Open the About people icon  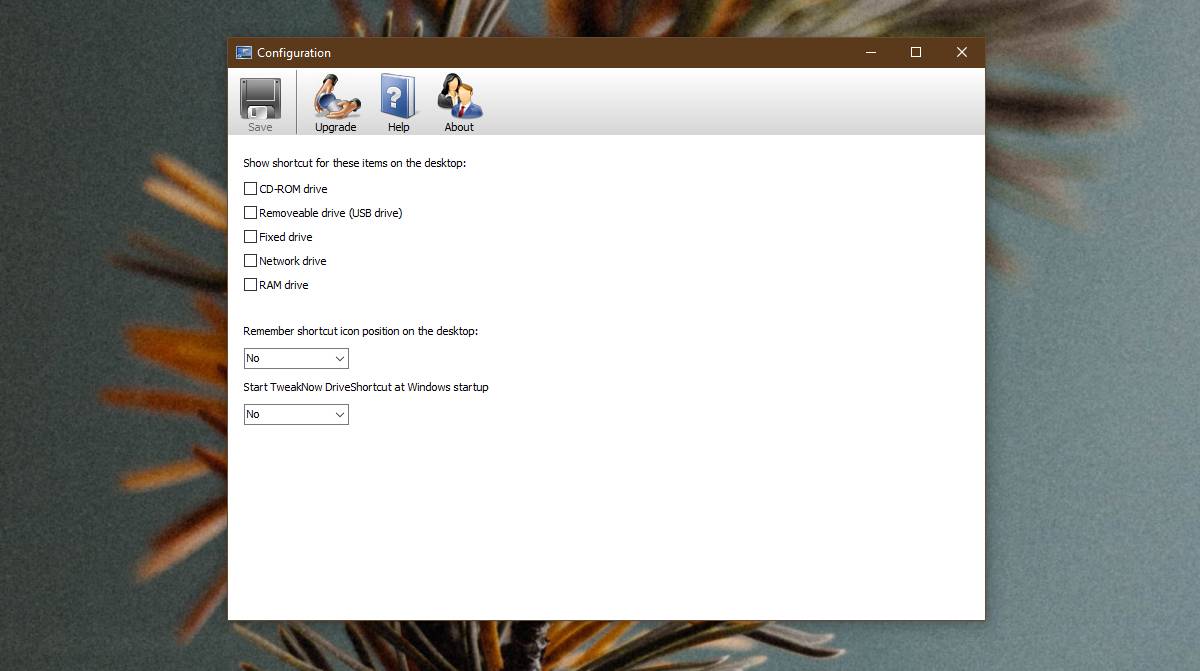[x=459, y=97]
